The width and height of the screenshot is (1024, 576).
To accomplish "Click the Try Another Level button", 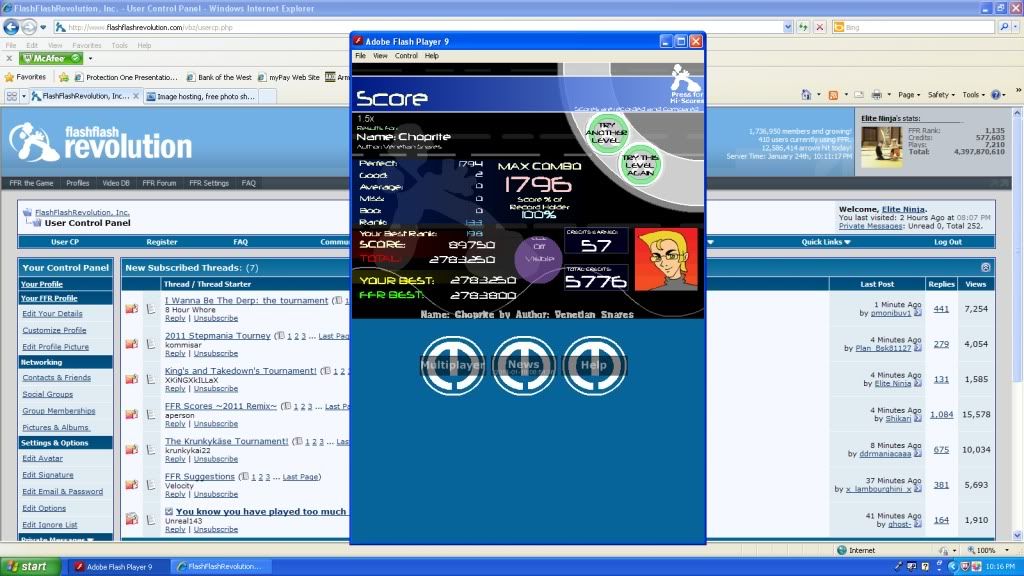I will point(607,132).
